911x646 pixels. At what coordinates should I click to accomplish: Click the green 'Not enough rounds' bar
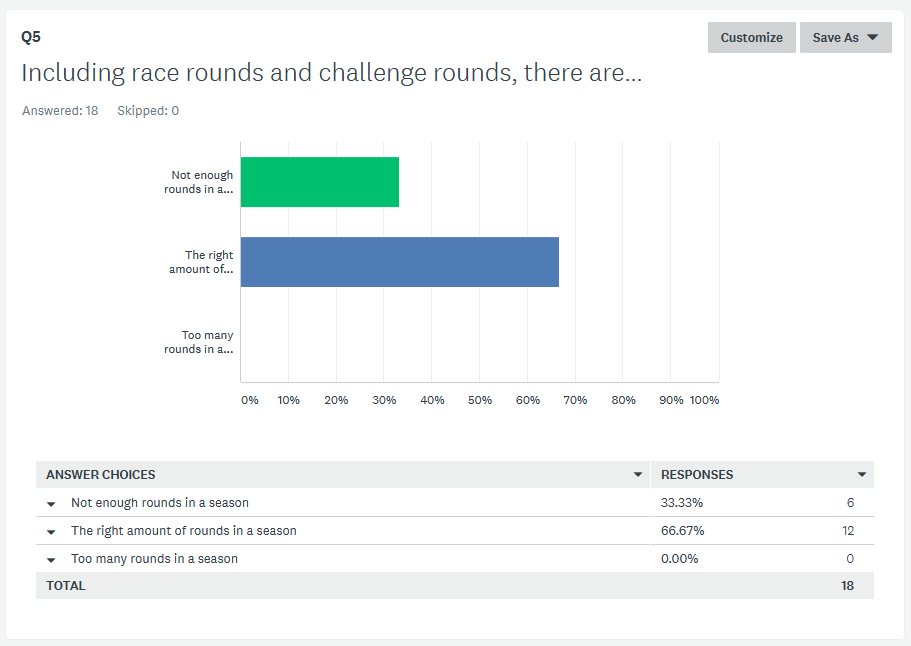click(x=320, y=182)
